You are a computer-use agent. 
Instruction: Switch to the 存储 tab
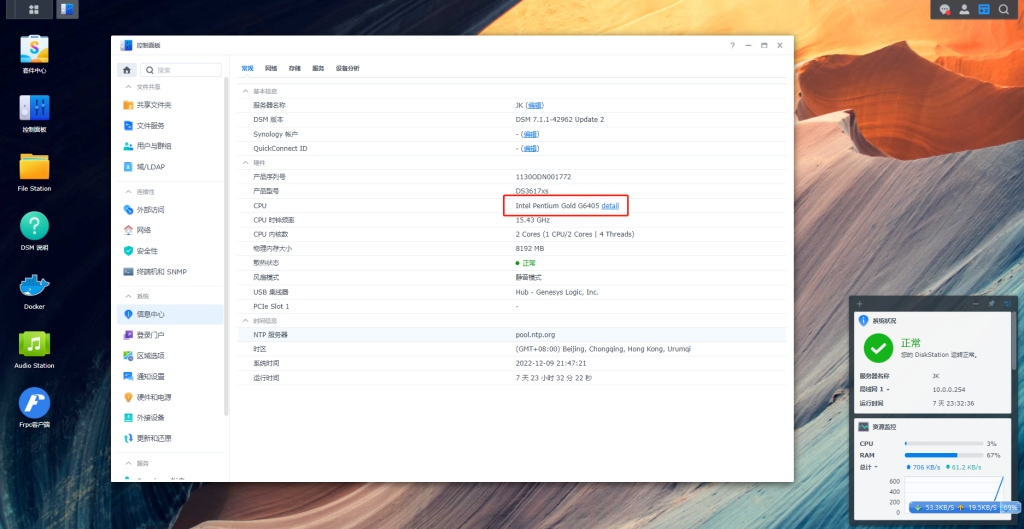[x=295, y=69]
